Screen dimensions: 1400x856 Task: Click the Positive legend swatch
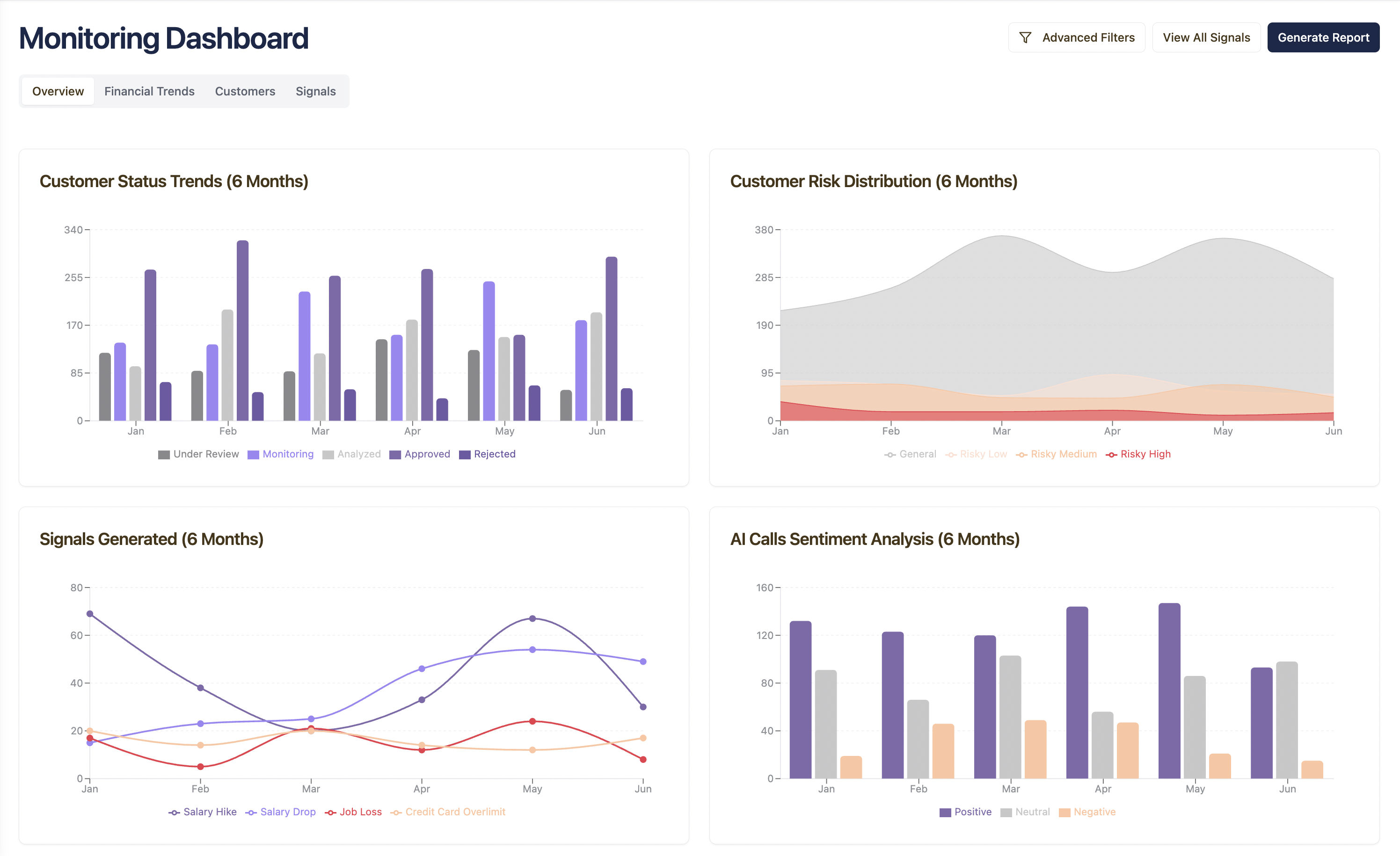(x=946, y=812)
